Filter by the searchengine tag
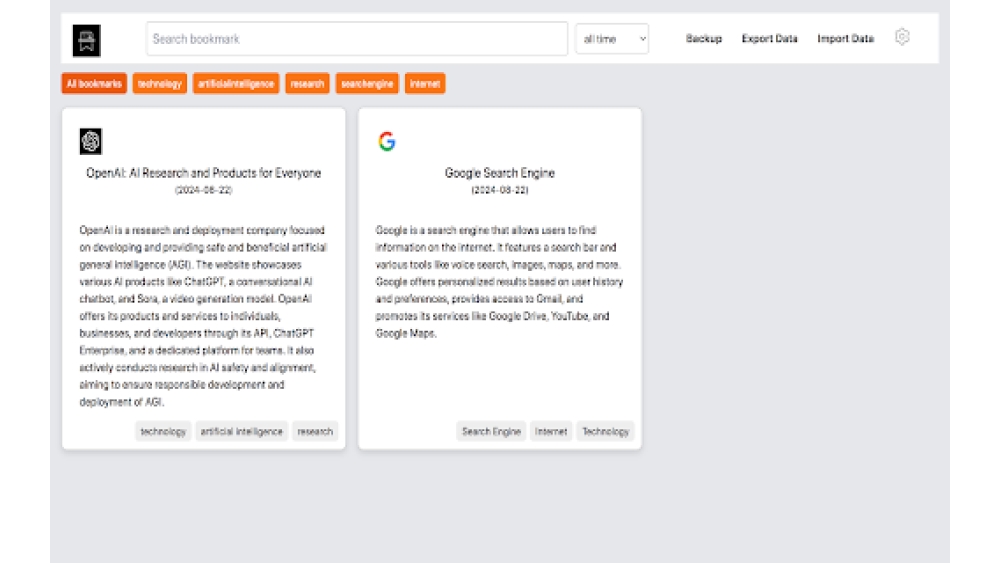The image size is (1000, 563). (x=367, y=84)
